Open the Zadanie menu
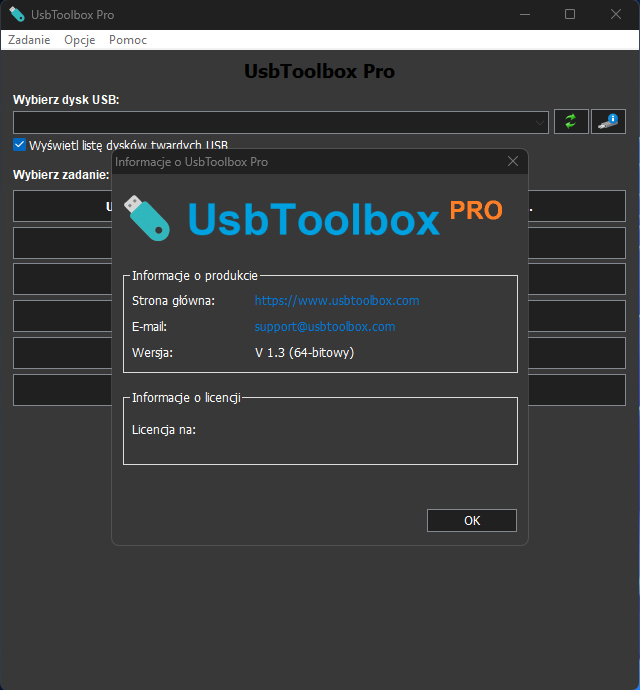 click(29, 40)
